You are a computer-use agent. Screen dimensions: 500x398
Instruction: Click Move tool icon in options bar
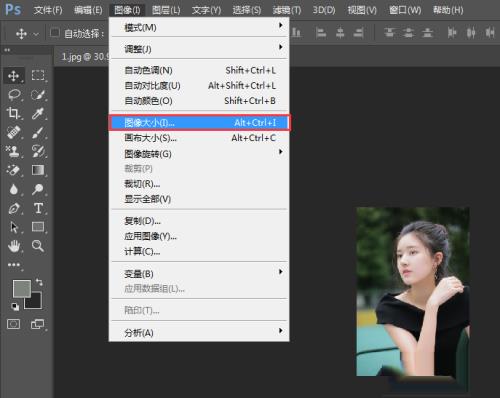click(21, 33)
